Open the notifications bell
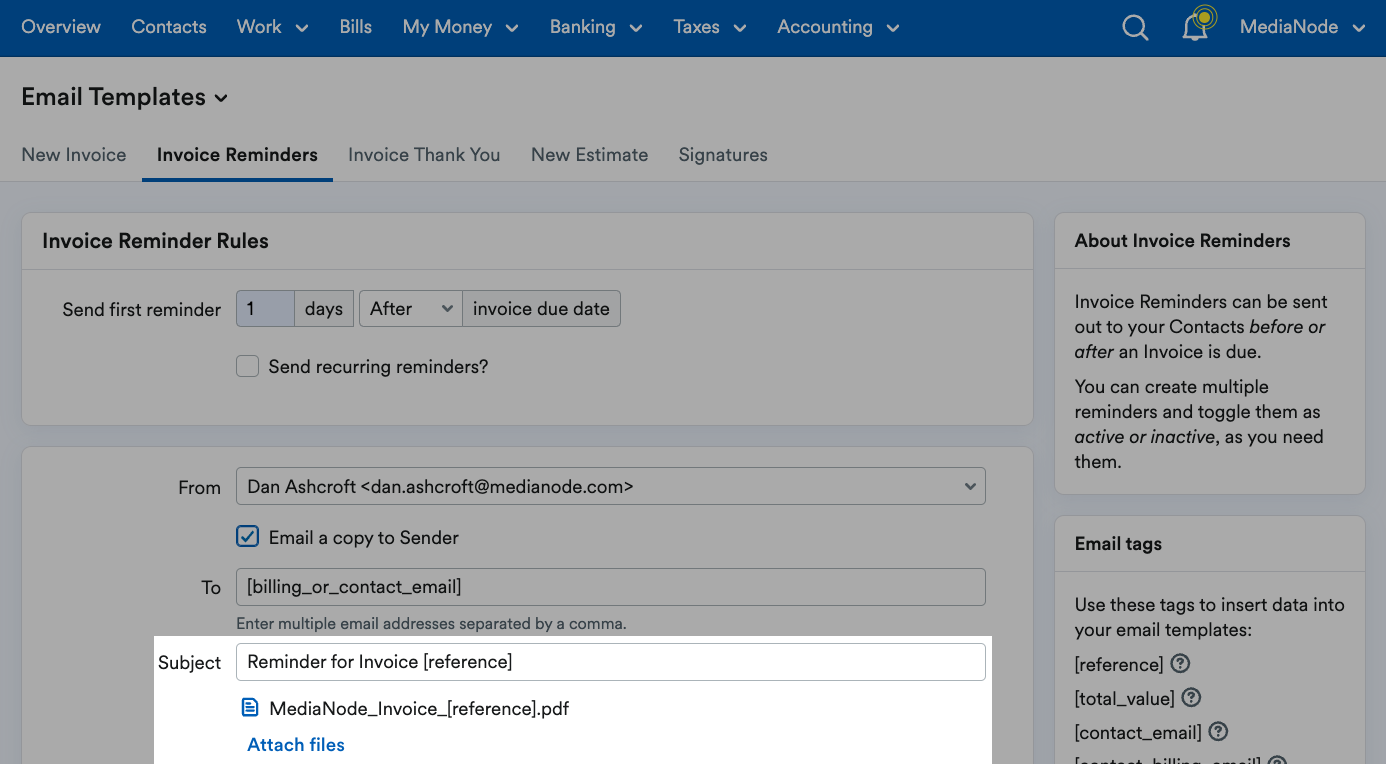This screenshot has width=1386, height=764. pos(1195,26)
